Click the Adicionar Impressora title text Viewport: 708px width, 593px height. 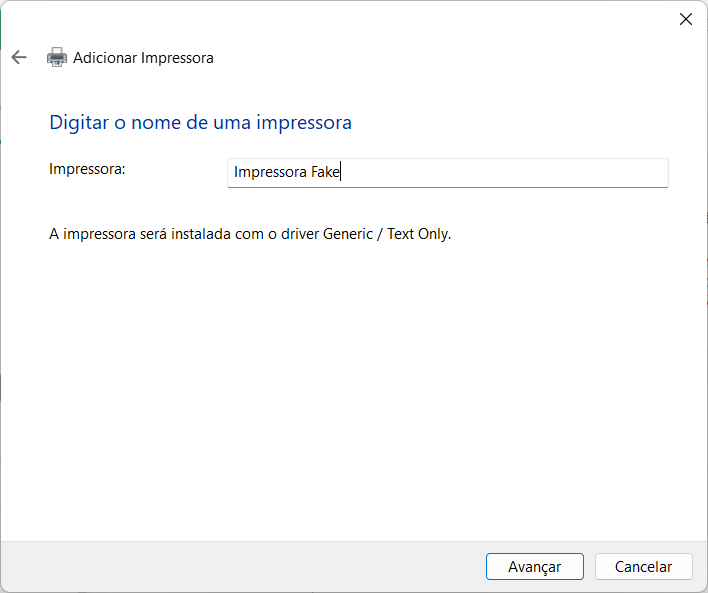pyautogui.click(x=143, y=58)
